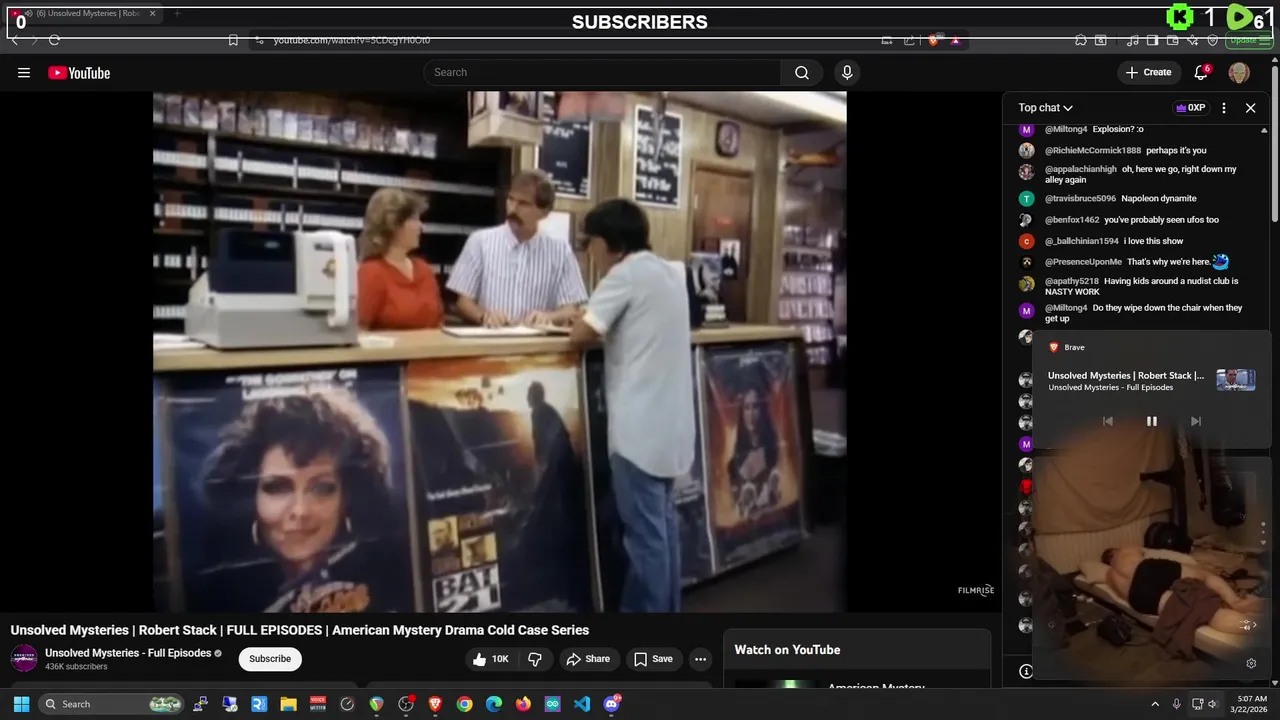
Task: Open the Brave VPN shield icon
Action: pos(1212,40)
